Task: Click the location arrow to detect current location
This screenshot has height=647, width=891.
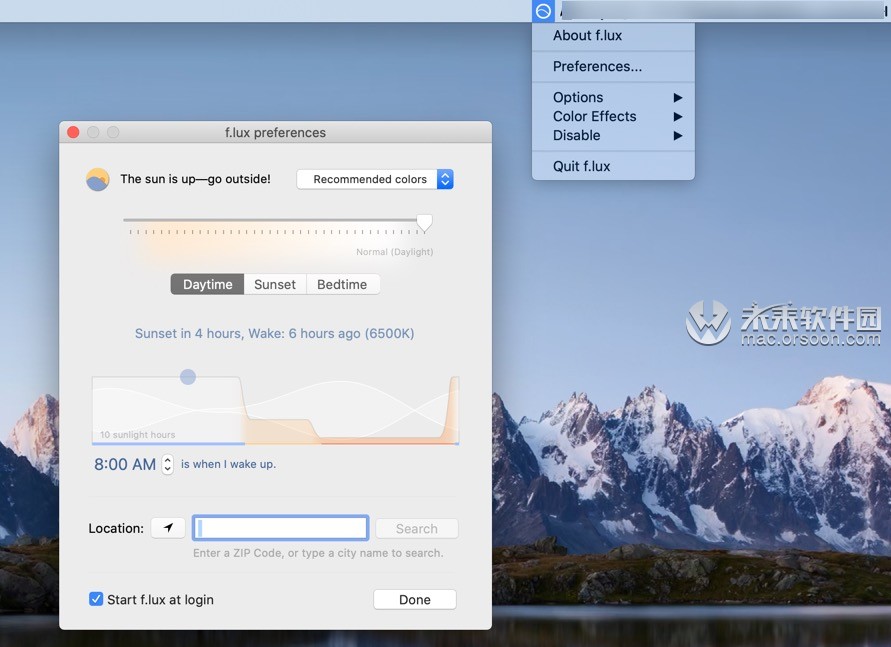Action: click(x=167, y=527)
